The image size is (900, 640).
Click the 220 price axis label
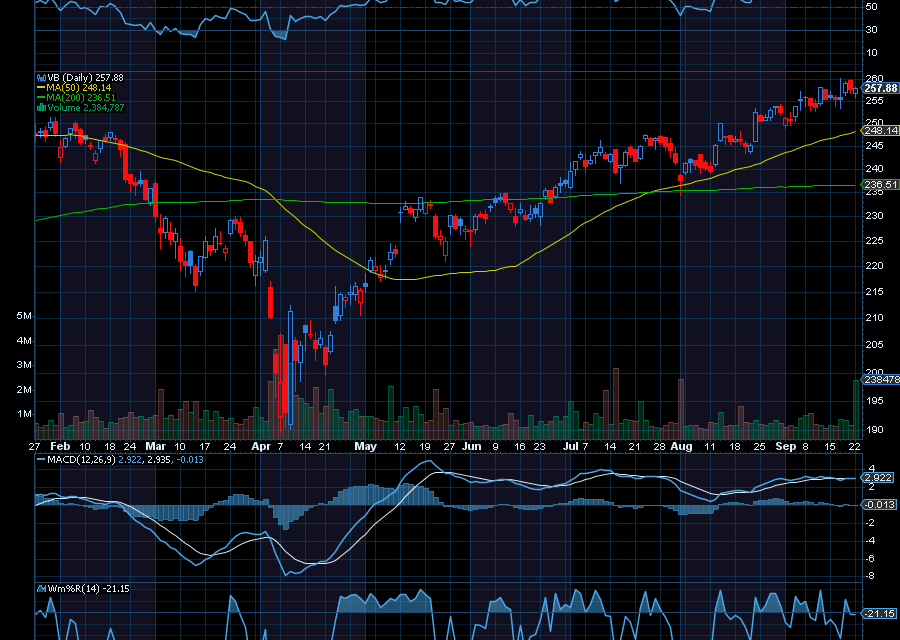point(874,266)
